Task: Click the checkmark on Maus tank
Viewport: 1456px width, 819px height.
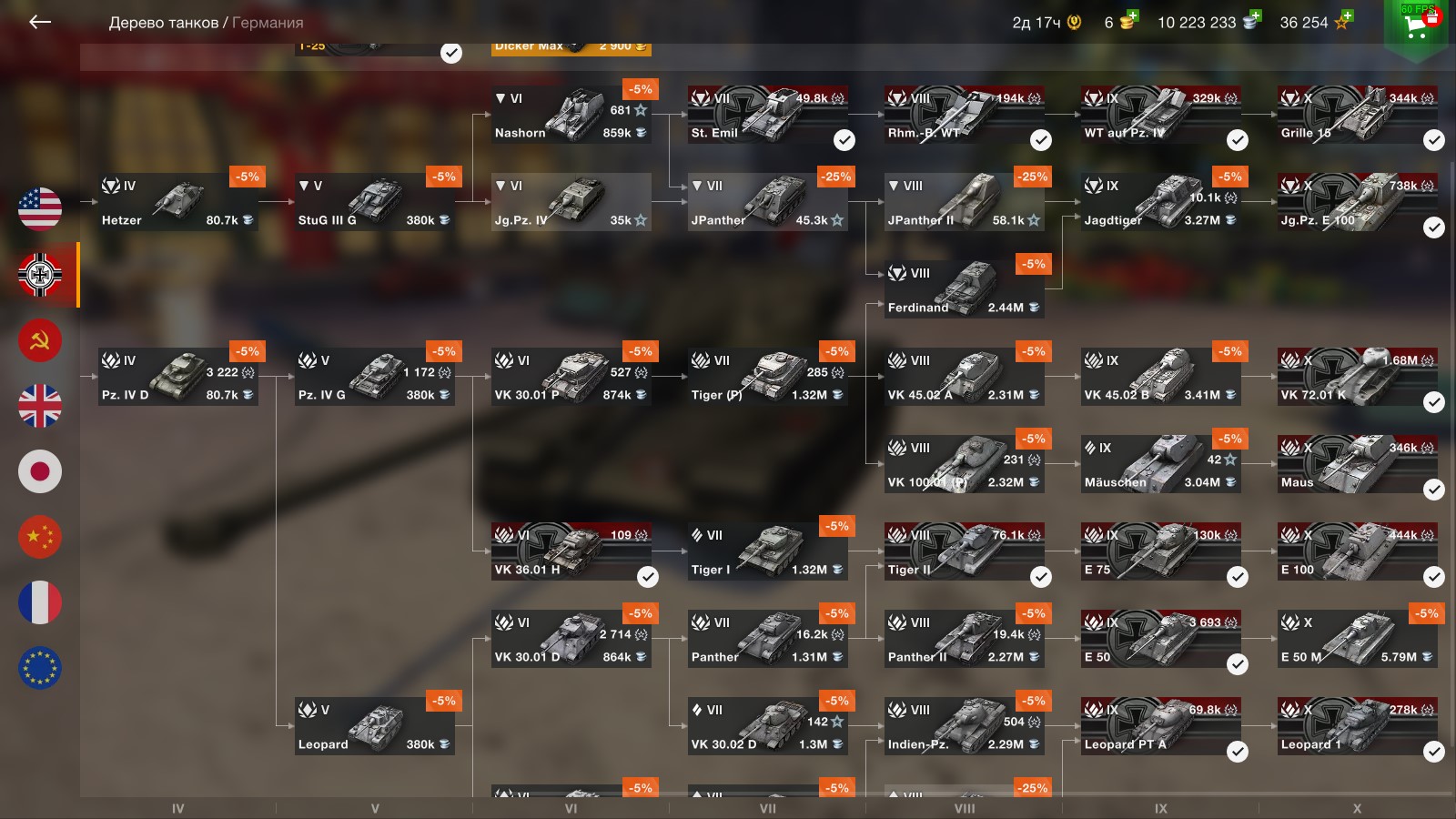Action: pyautogui.click(x=1434, y=490)
